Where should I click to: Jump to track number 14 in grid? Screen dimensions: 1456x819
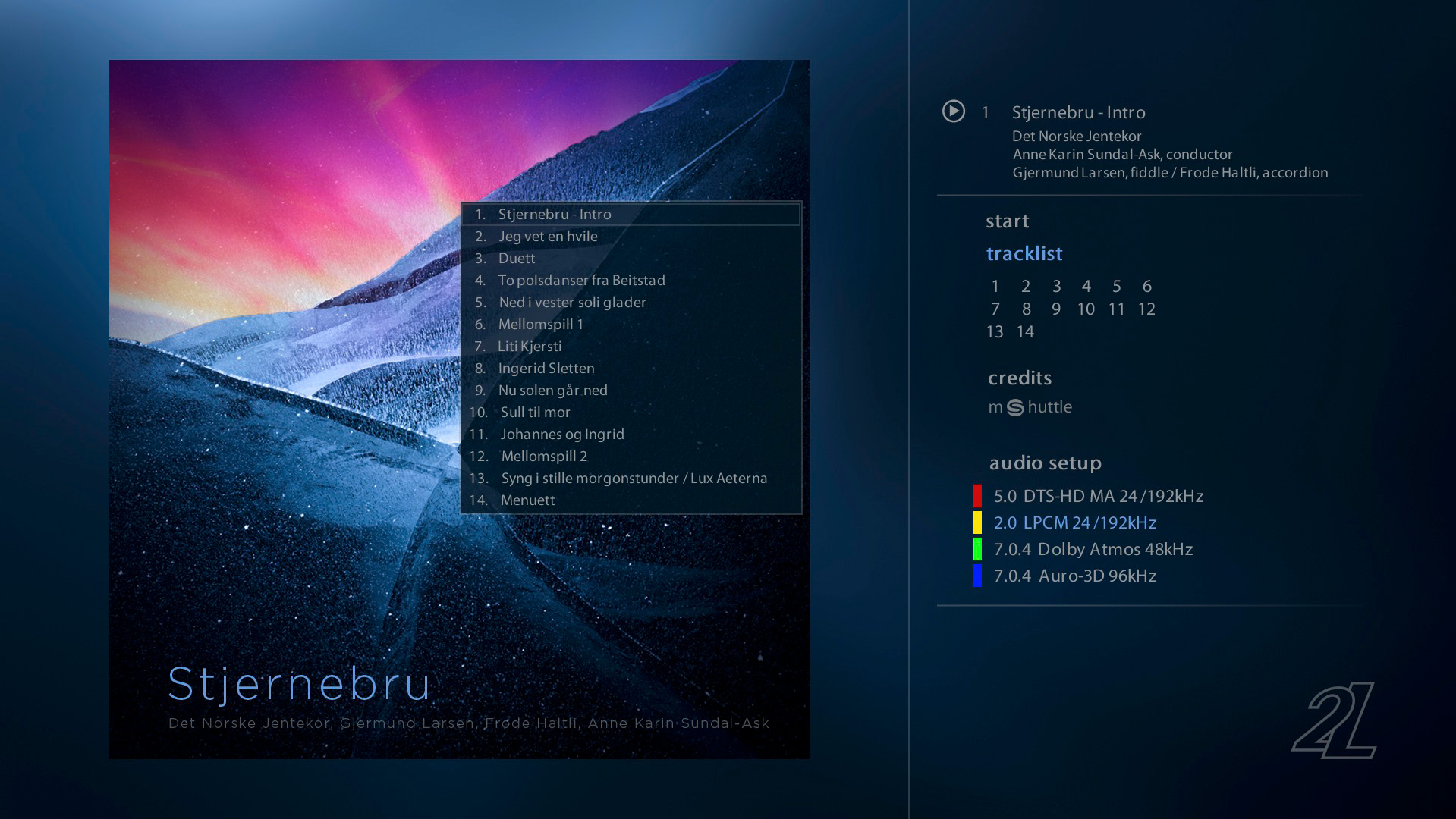pos(1025,332)
